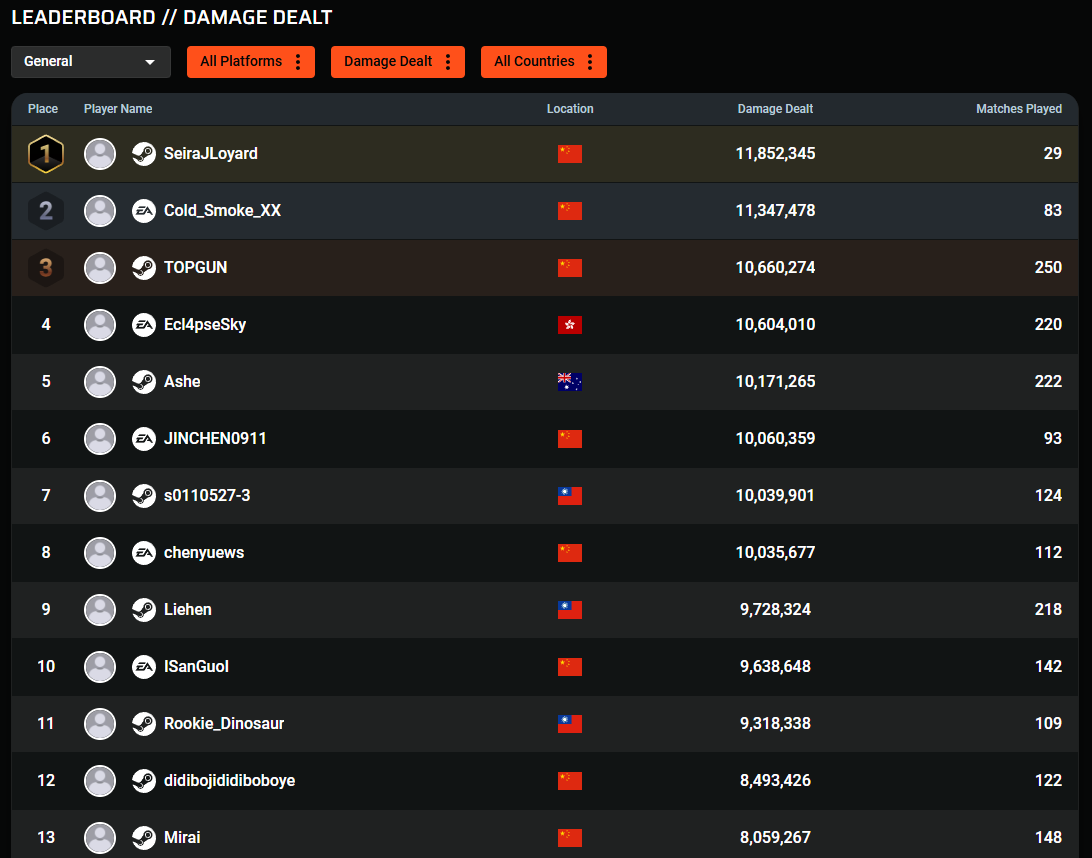Click the 9,728,324 damage value
The image size is (1092, 858).
click(x=775, y=610)
